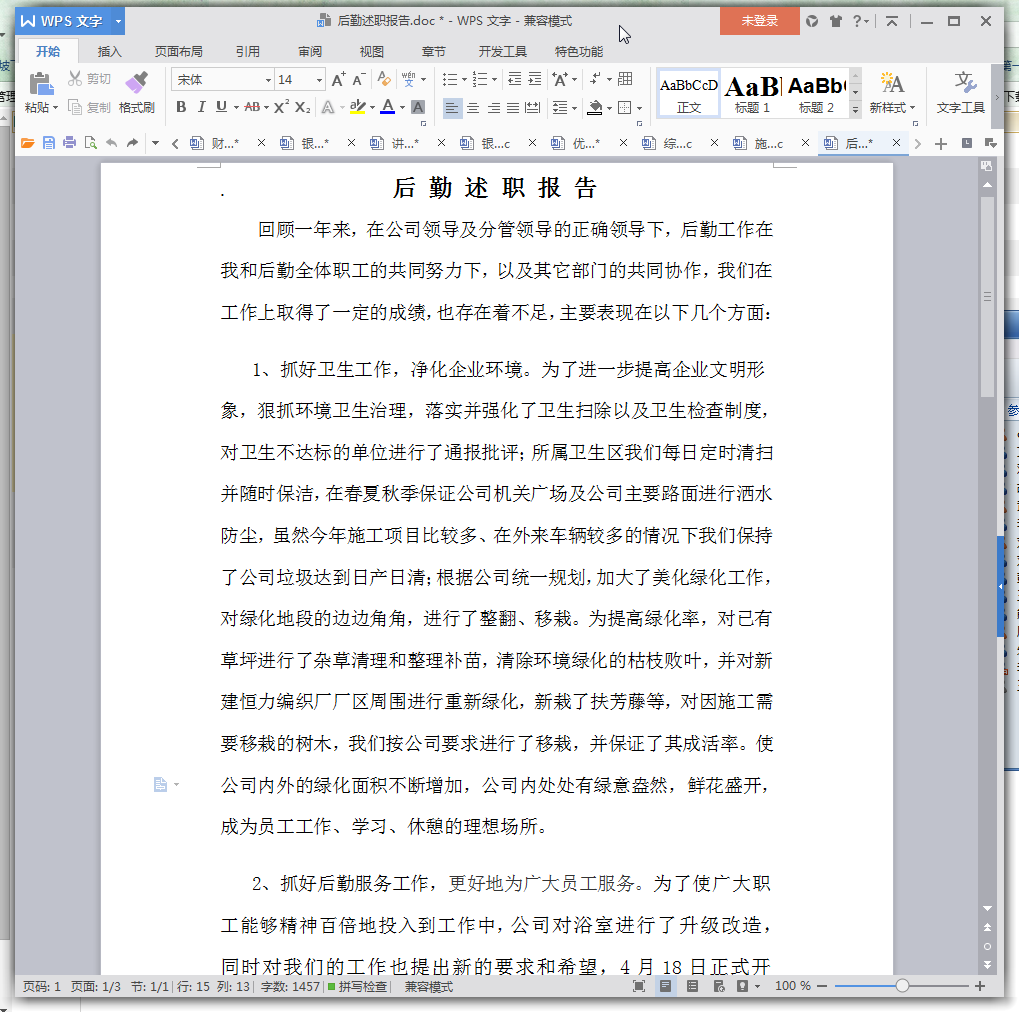Screen dimensions: 1019x1012
Task: Open the 审阅 (Review) tab
Action: click(x=310, y=51)
